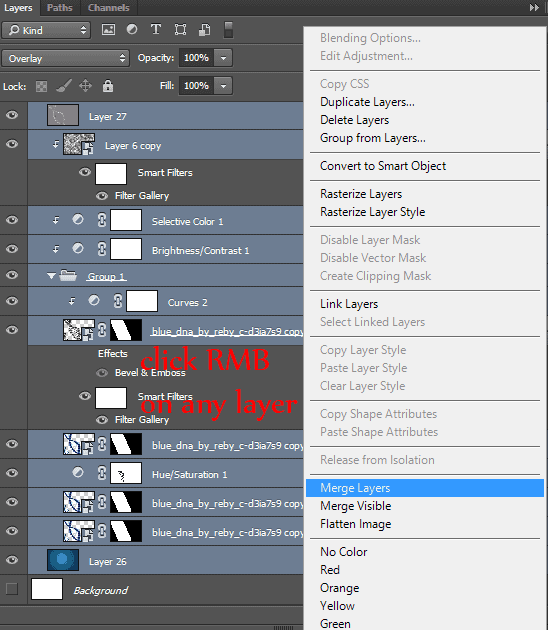Filter layers by type layer icon
The image size is (548, 630).
(x=156, y=29)
